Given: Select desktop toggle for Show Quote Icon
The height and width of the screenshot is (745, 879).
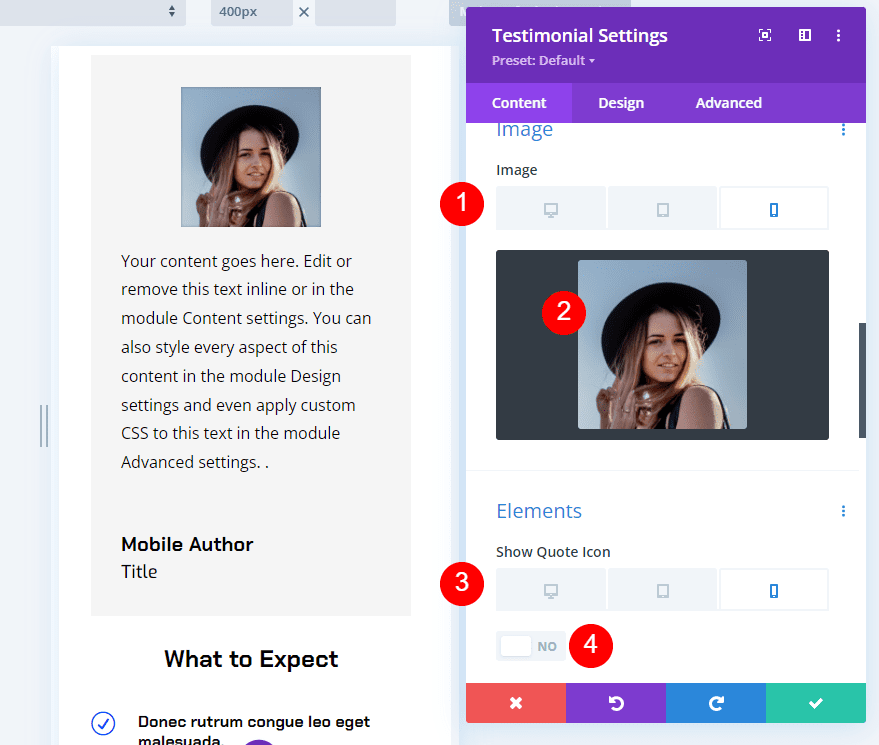Looking at the screenshot, I should pyautogui.click(x=550, y=589).
